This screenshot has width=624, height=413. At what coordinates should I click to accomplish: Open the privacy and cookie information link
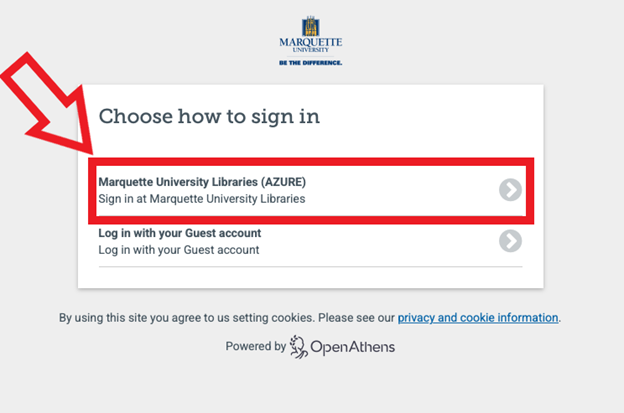tap(477, 318)
